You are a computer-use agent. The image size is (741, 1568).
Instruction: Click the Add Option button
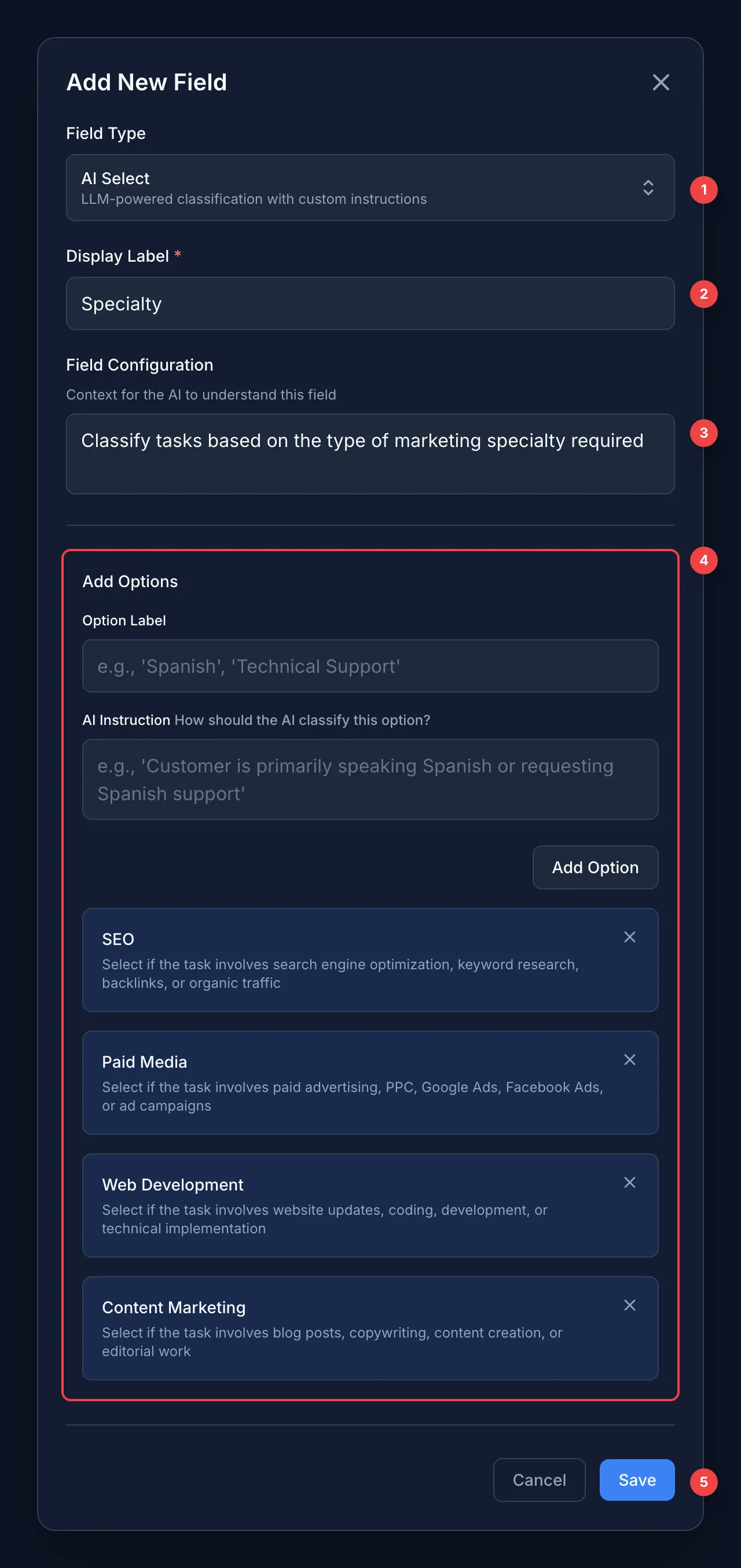(x=595, y=867)
